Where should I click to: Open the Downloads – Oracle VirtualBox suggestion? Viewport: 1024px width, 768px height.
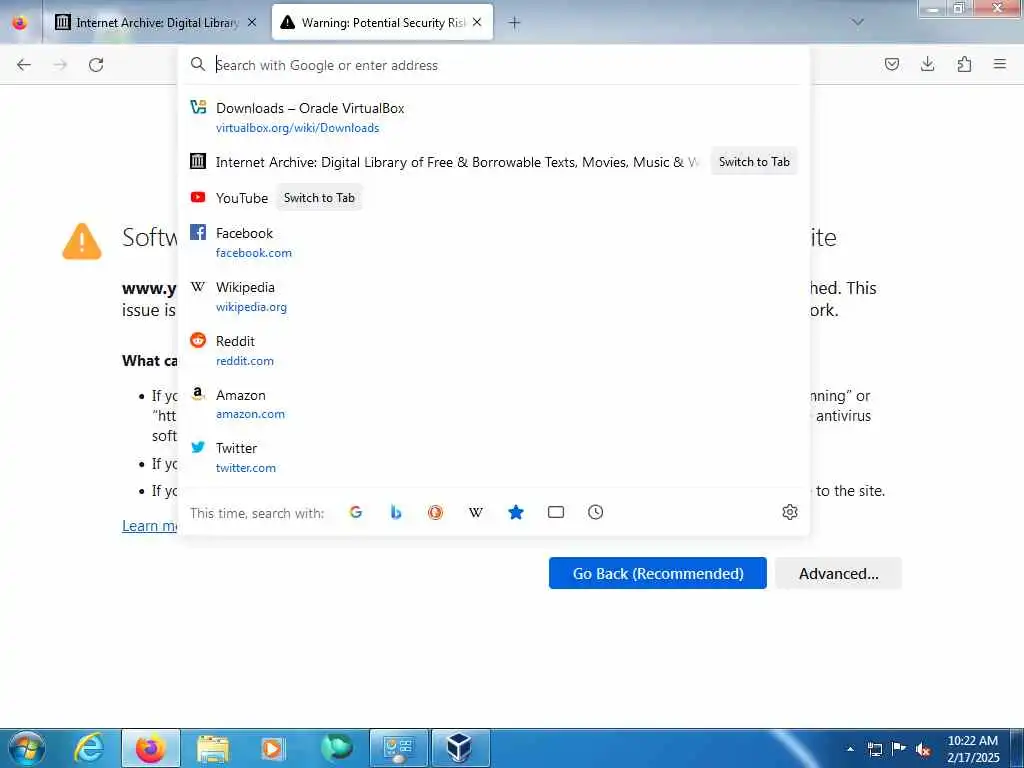[494, 118]
